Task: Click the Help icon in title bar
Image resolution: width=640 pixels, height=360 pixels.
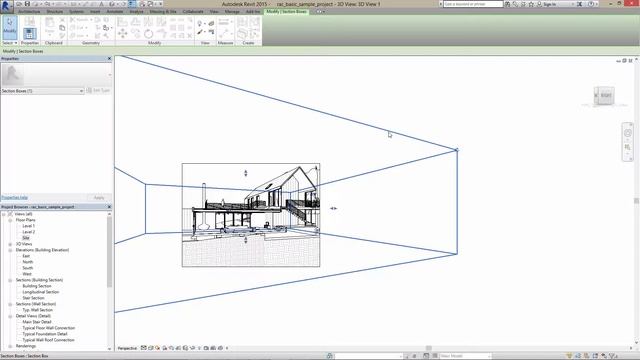Action: 591,4
